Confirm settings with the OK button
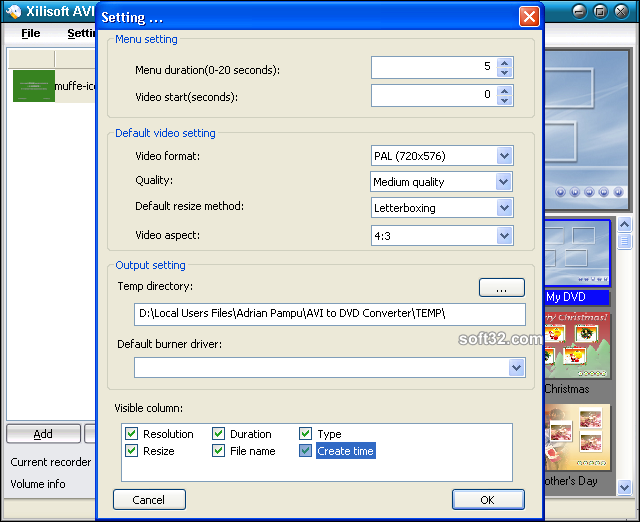Screen dimensions: 640x522 (488, 500)
